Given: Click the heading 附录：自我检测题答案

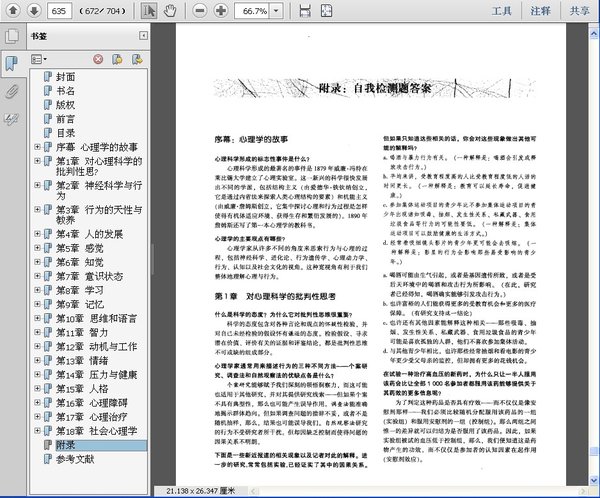Looking at the screenshot, I should click(x=375, y=88).
